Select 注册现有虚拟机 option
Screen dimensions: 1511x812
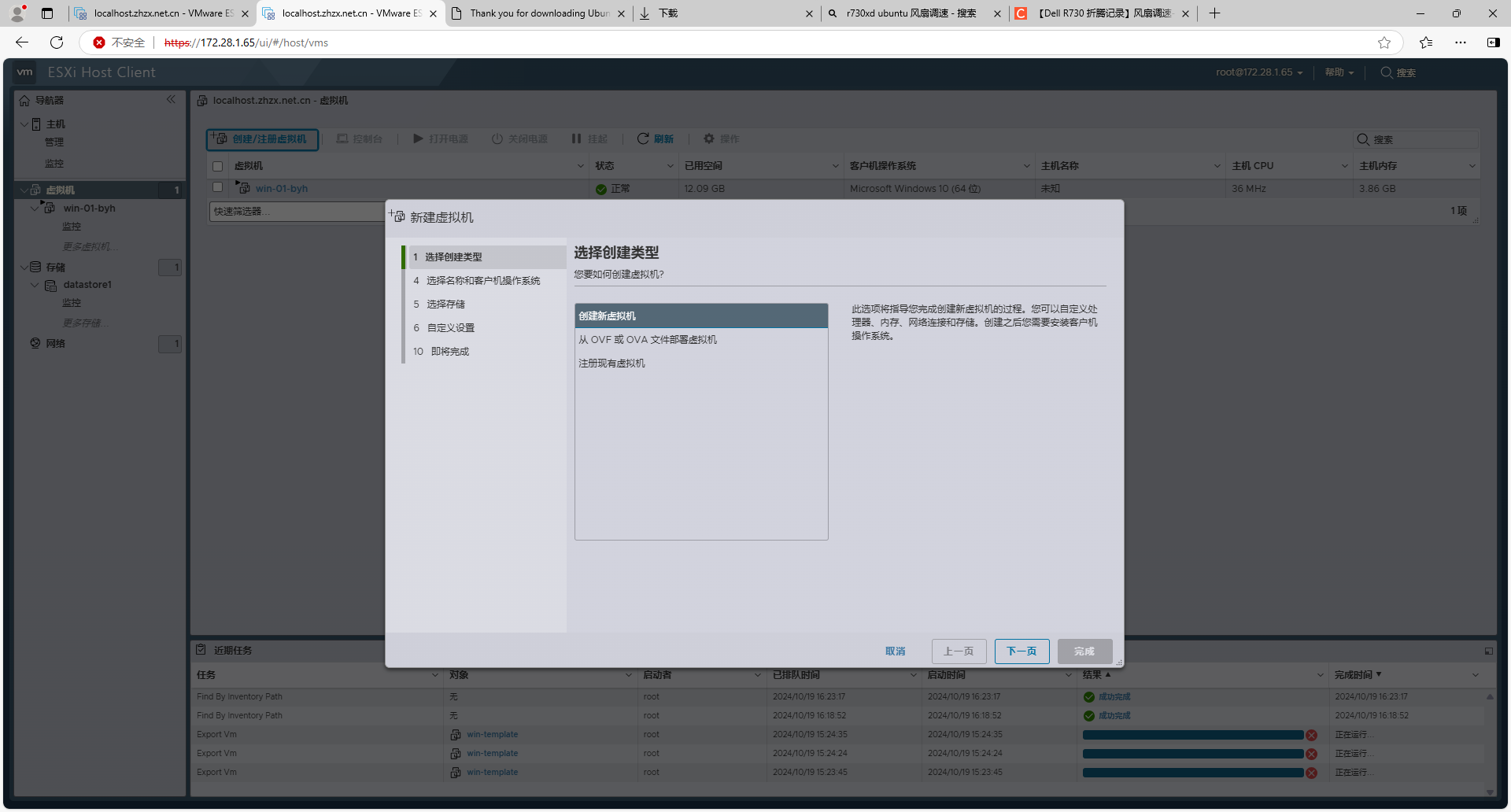612,364
